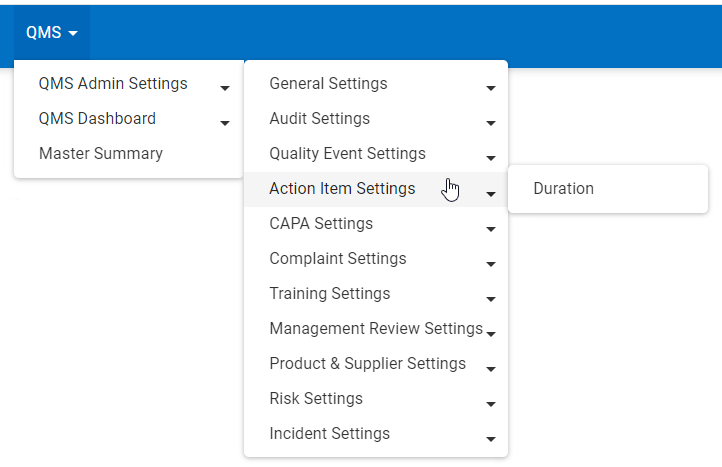Viewport: 722px width, 467px height.
Task: Open Management Review Settings entry
Action: tap(376, 329)
